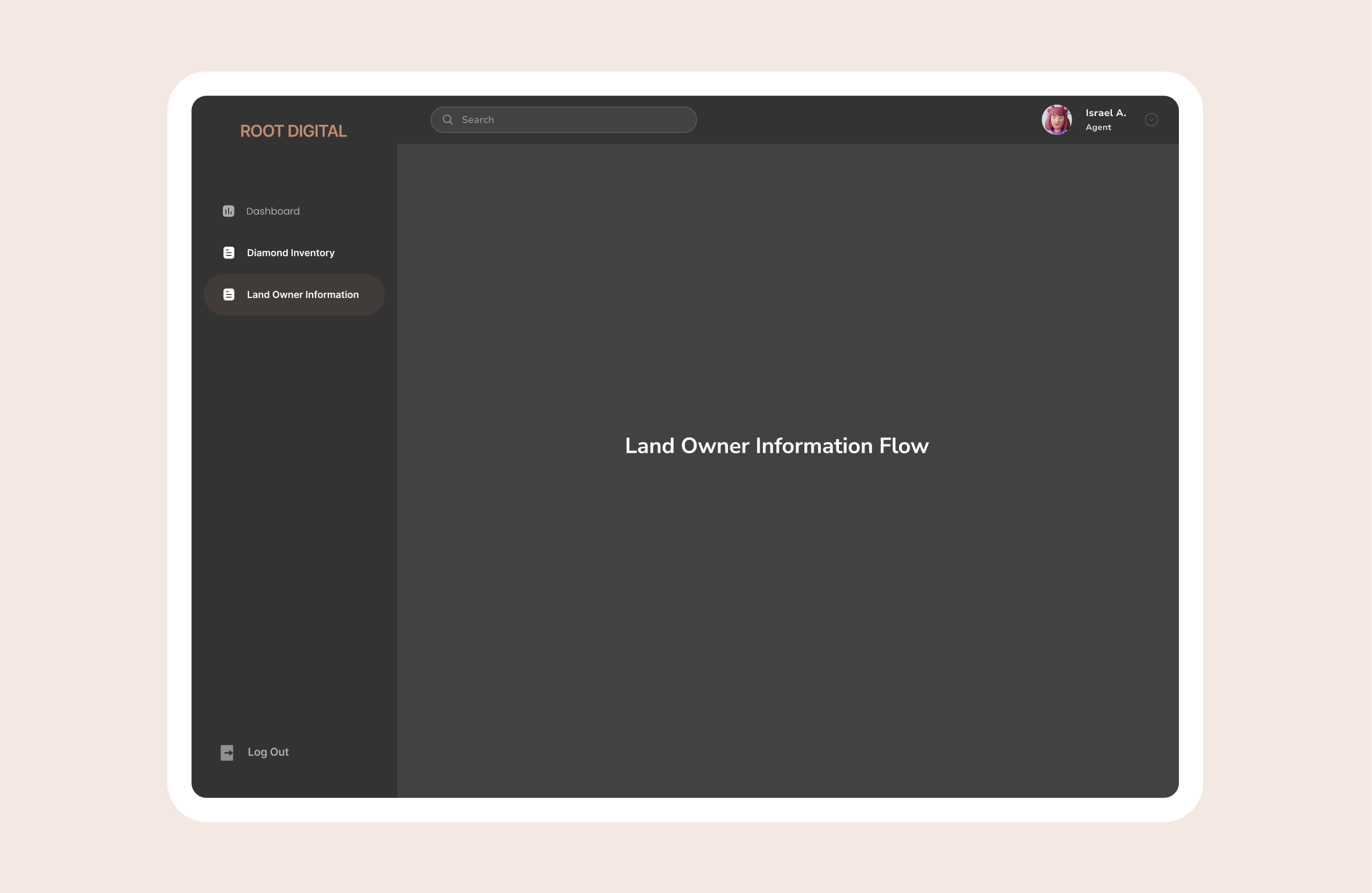Click the Dashboard chart icon

228,211
